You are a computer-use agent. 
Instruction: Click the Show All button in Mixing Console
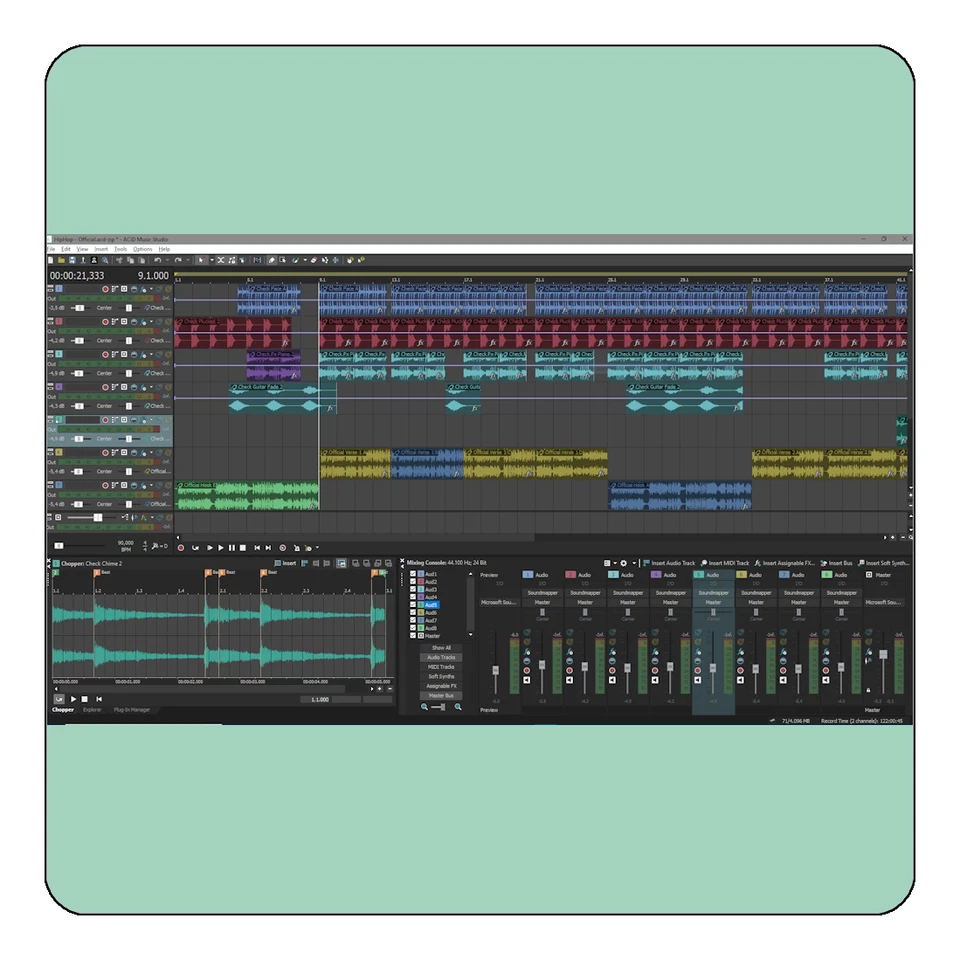(441, 648)
